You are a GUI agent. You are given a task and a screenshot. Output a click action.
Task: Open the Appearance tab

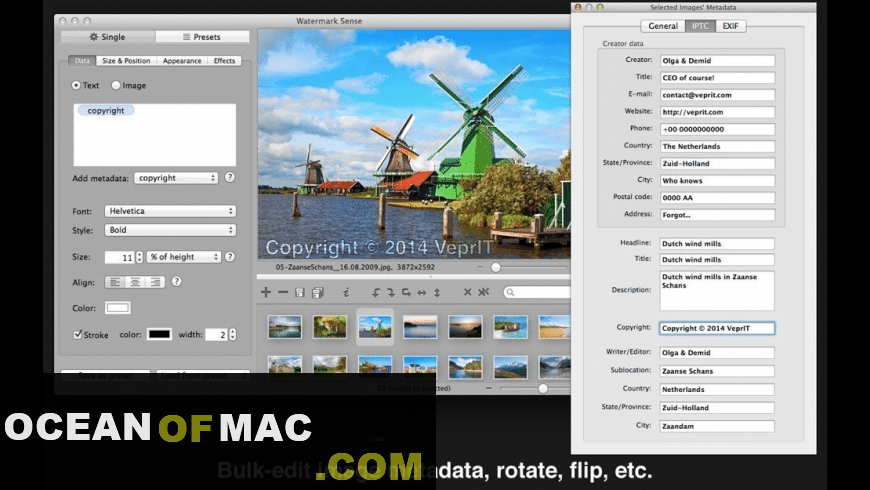click(x=182, y=60)
